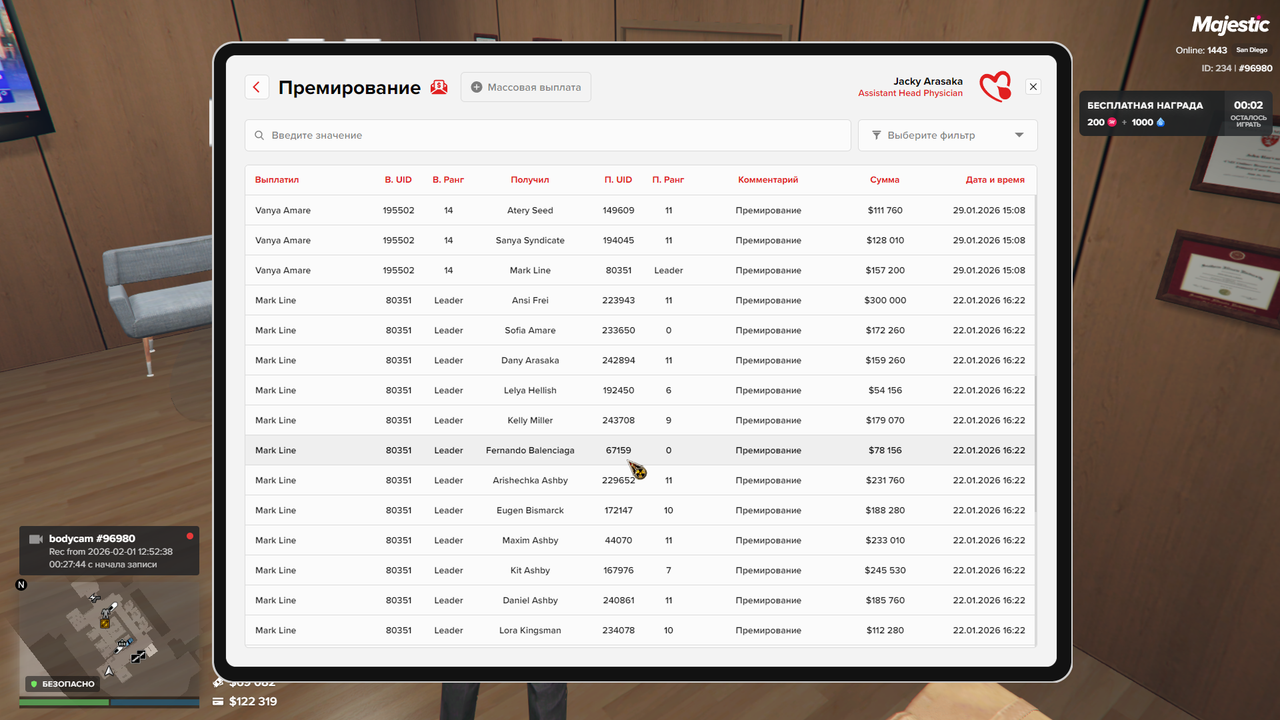This screenshot has width=1280, height=720.
Task: Focus the Введите значение search field
Action: tap(548, 135)
